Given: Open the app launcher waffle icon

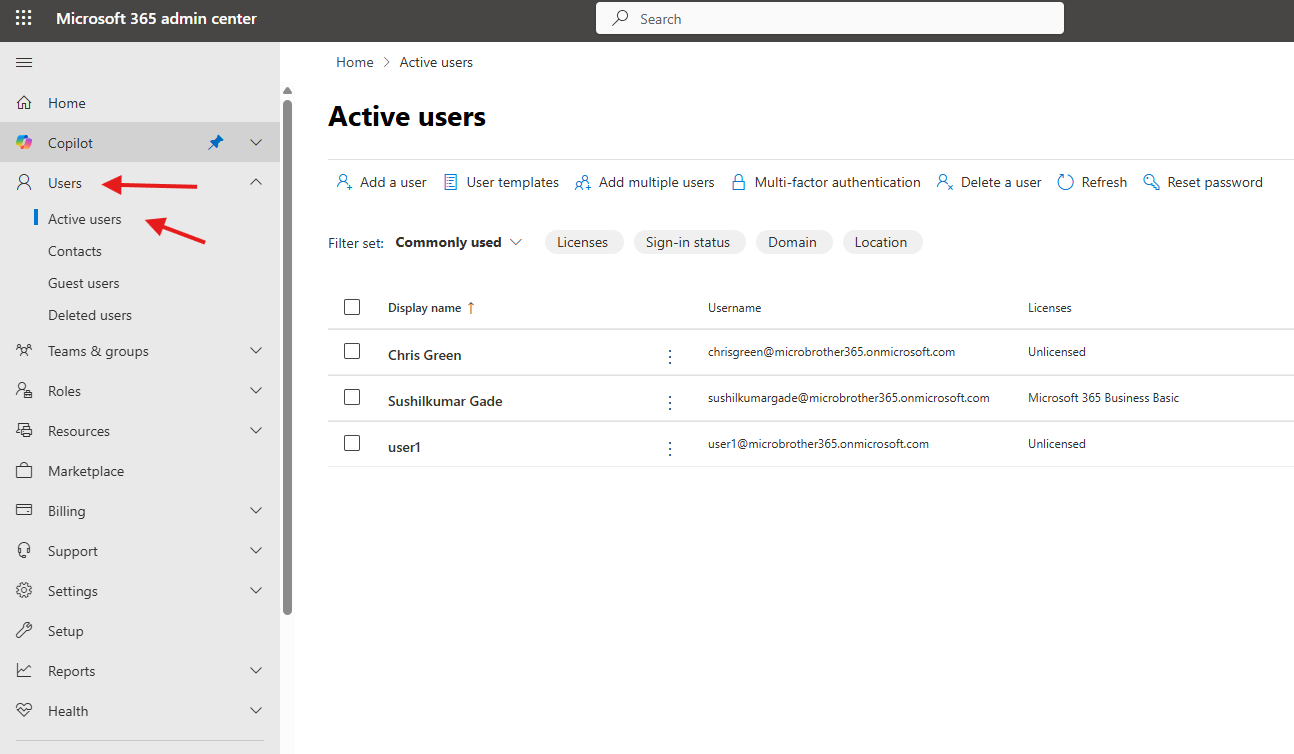Looking at the screenshot, I should [23, 18].
